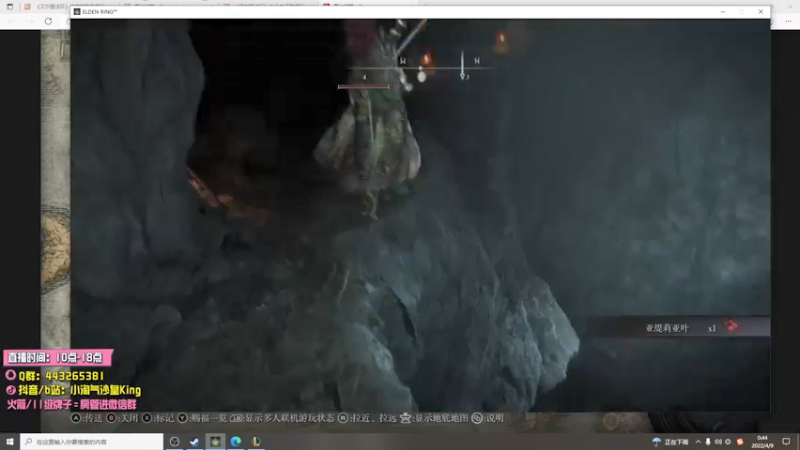
Task: Open the clock and date display
Action: pos(762,442)
